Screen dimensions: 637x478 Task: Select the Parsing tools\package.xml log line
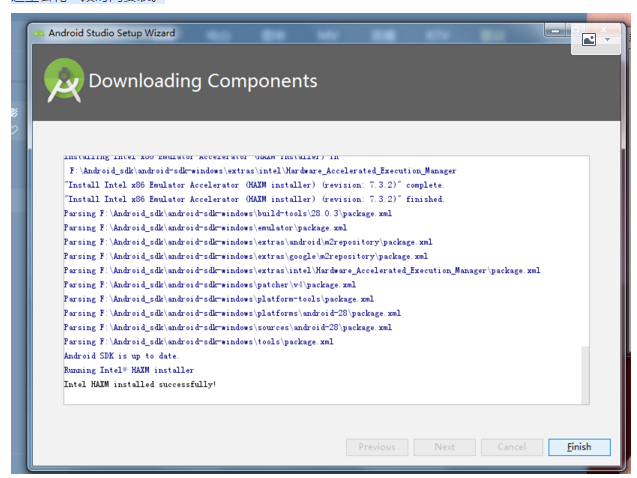pyautogui.click(x=198, y=342)
